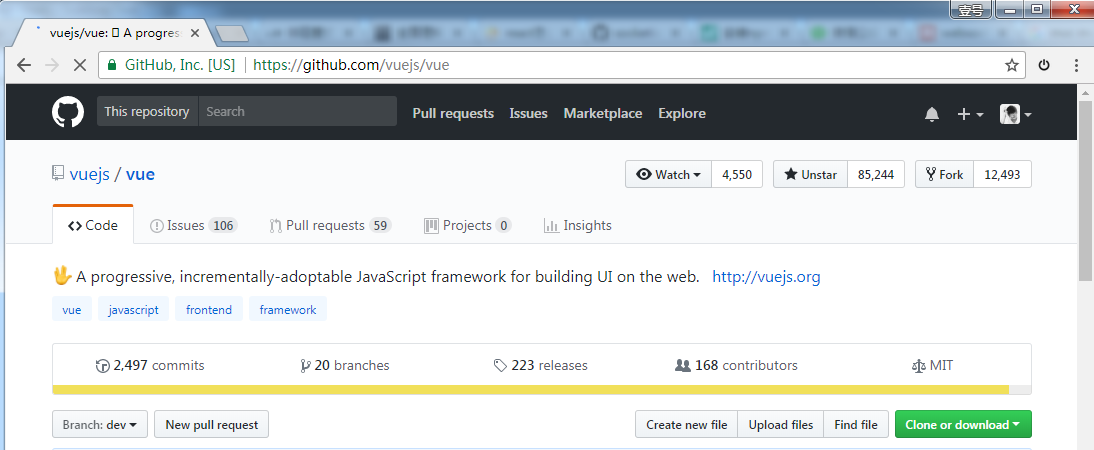This screenshot has height=450, width=1094.
Task: Click the yellow language breakdown bar
Action: coord(530,389)
